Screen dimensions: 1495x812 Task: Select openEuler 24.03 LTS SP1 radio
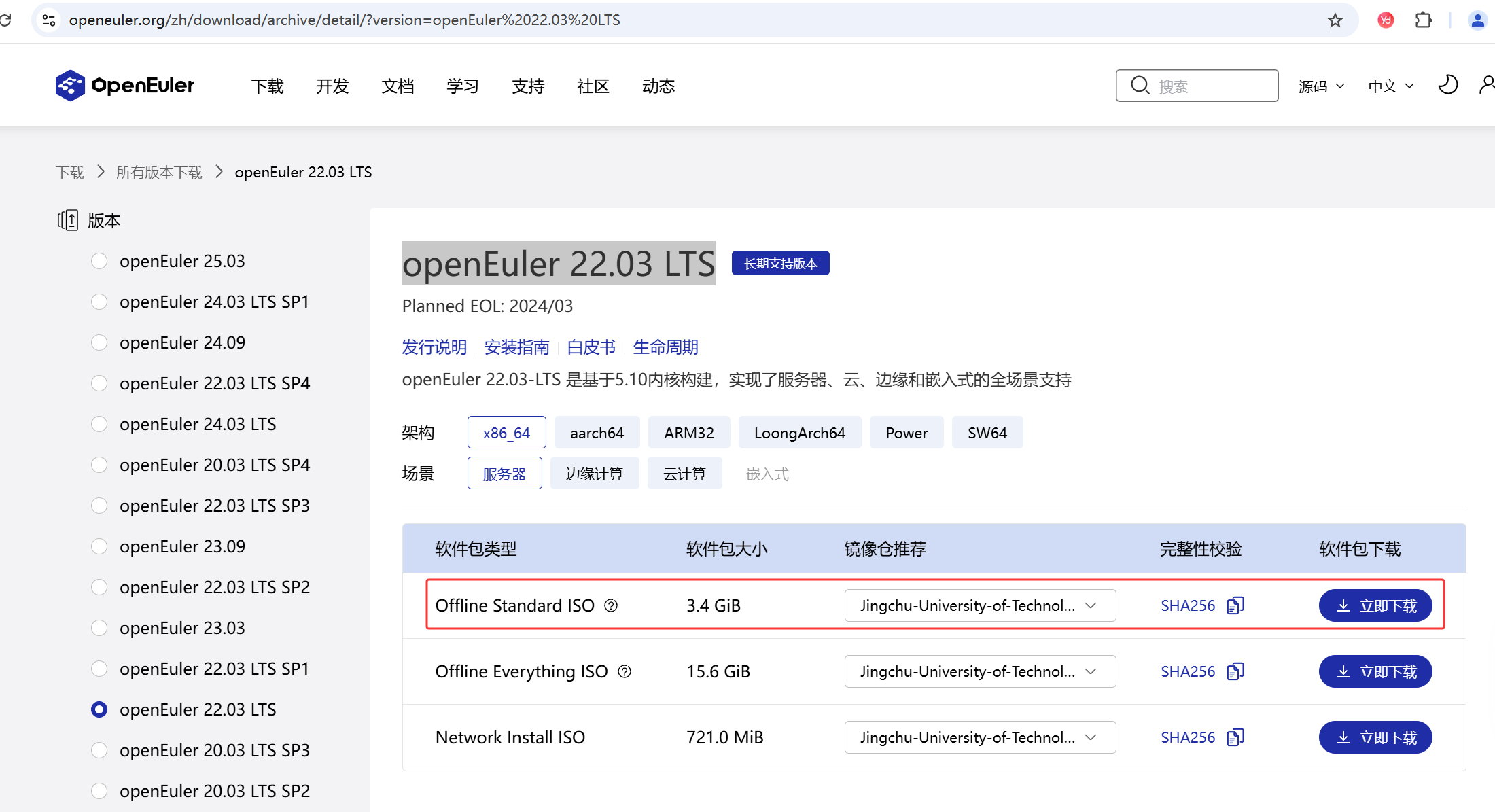pyautogui.click(x=99, y=302)
